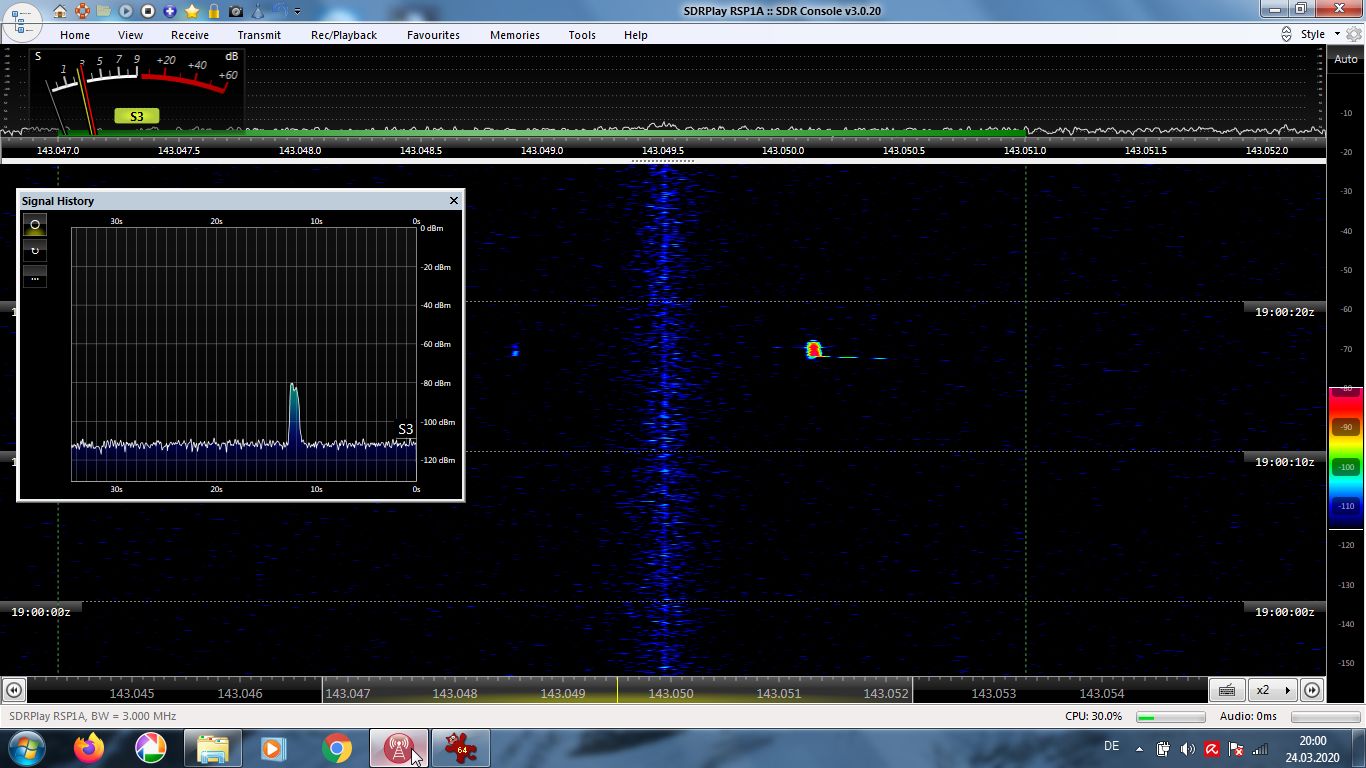Open the colorful pinwheel app in taskbar
Image resolution: width=1366 pixels, height=768 pixels.
click(x=151, y=748)
